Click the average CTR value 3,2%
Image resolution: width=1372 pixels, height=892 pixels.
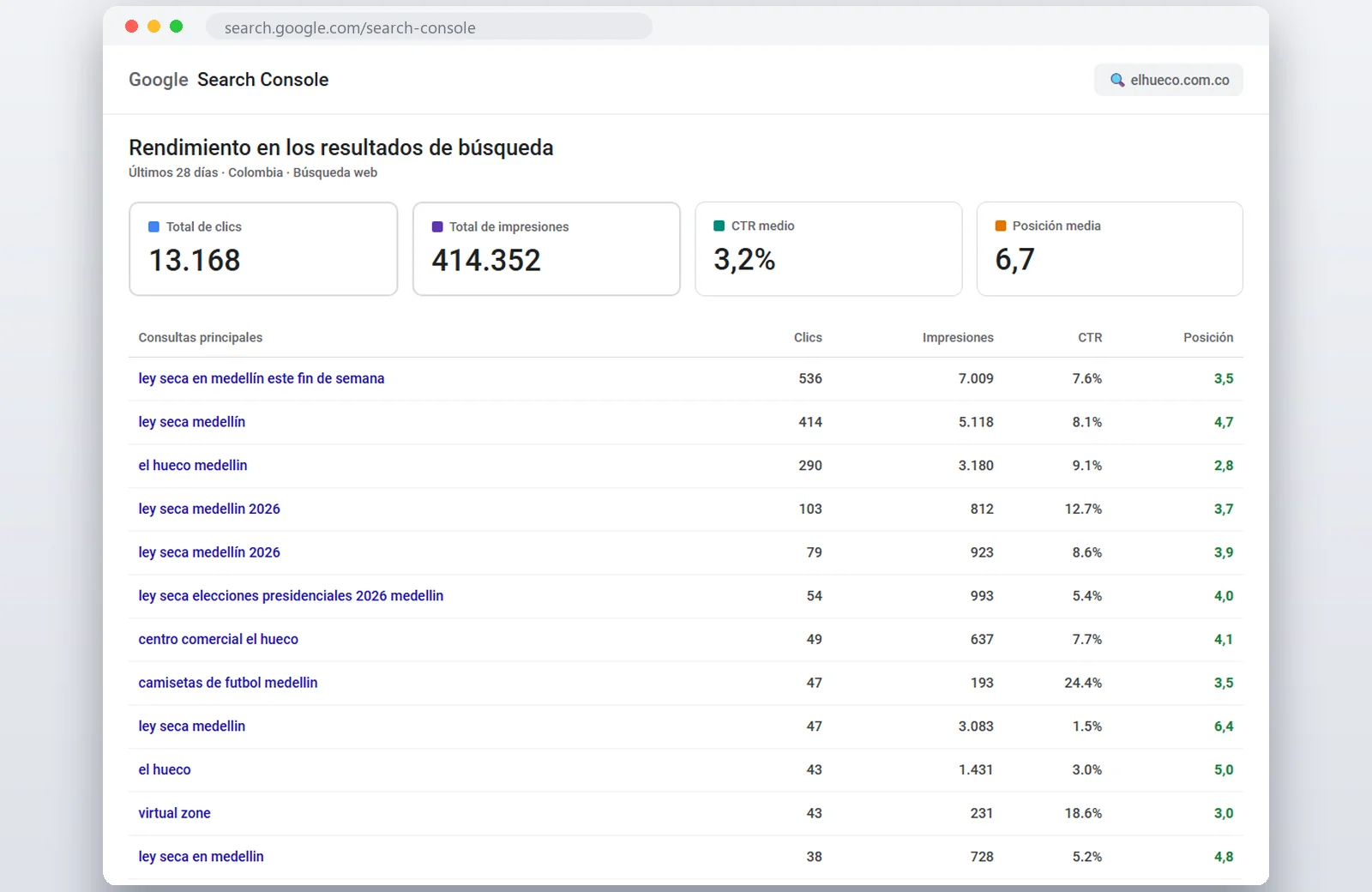click(744, 259)
